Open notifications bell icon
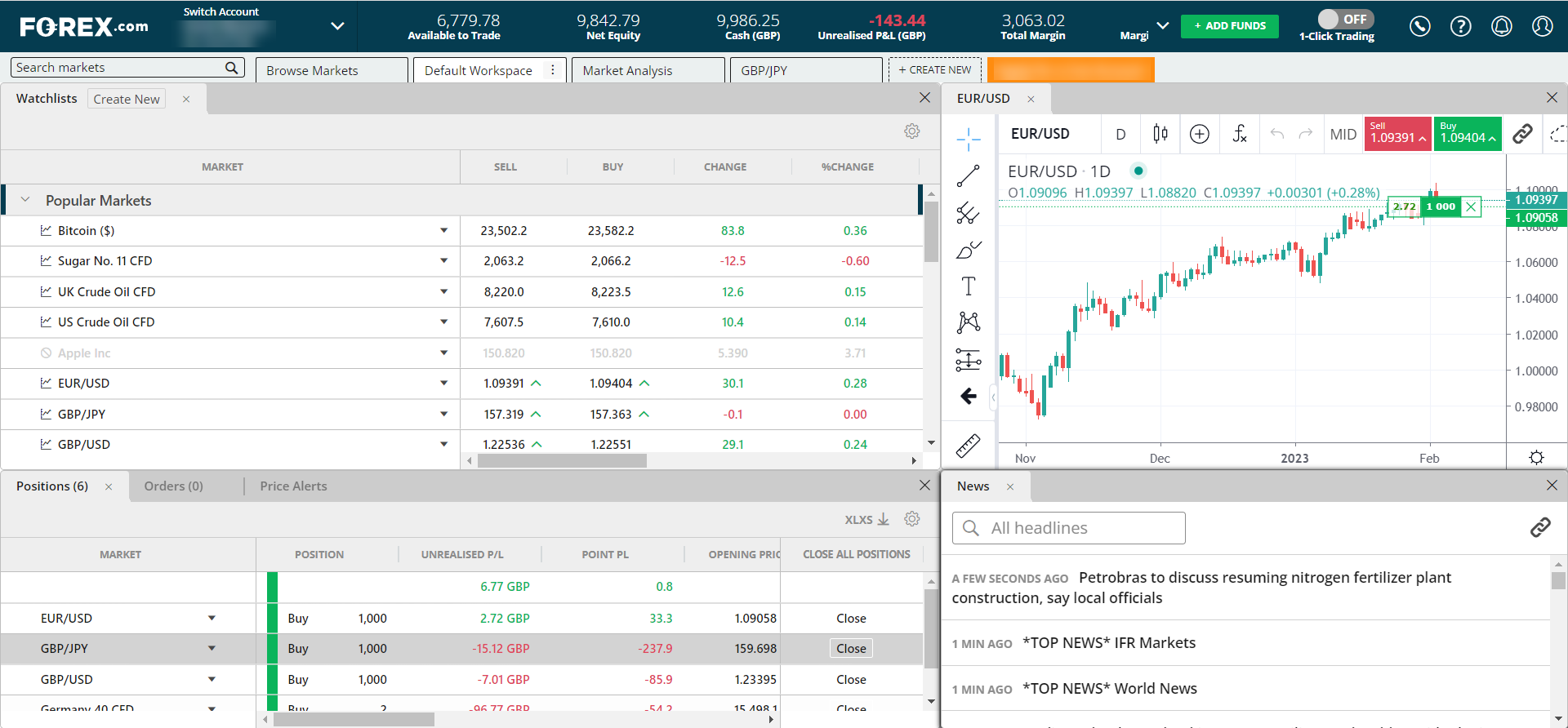The image size is (1568, 728). (x=1502, y=26)
